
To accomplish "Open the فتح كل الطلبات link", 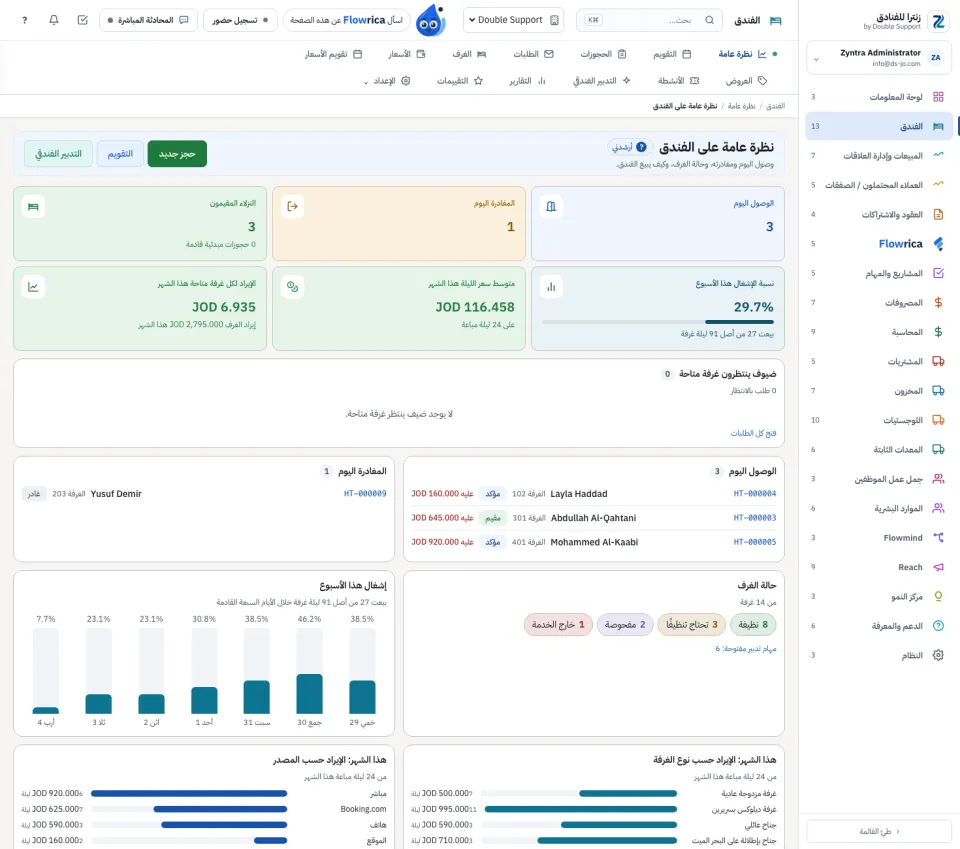I will click(x=753, y=433).
